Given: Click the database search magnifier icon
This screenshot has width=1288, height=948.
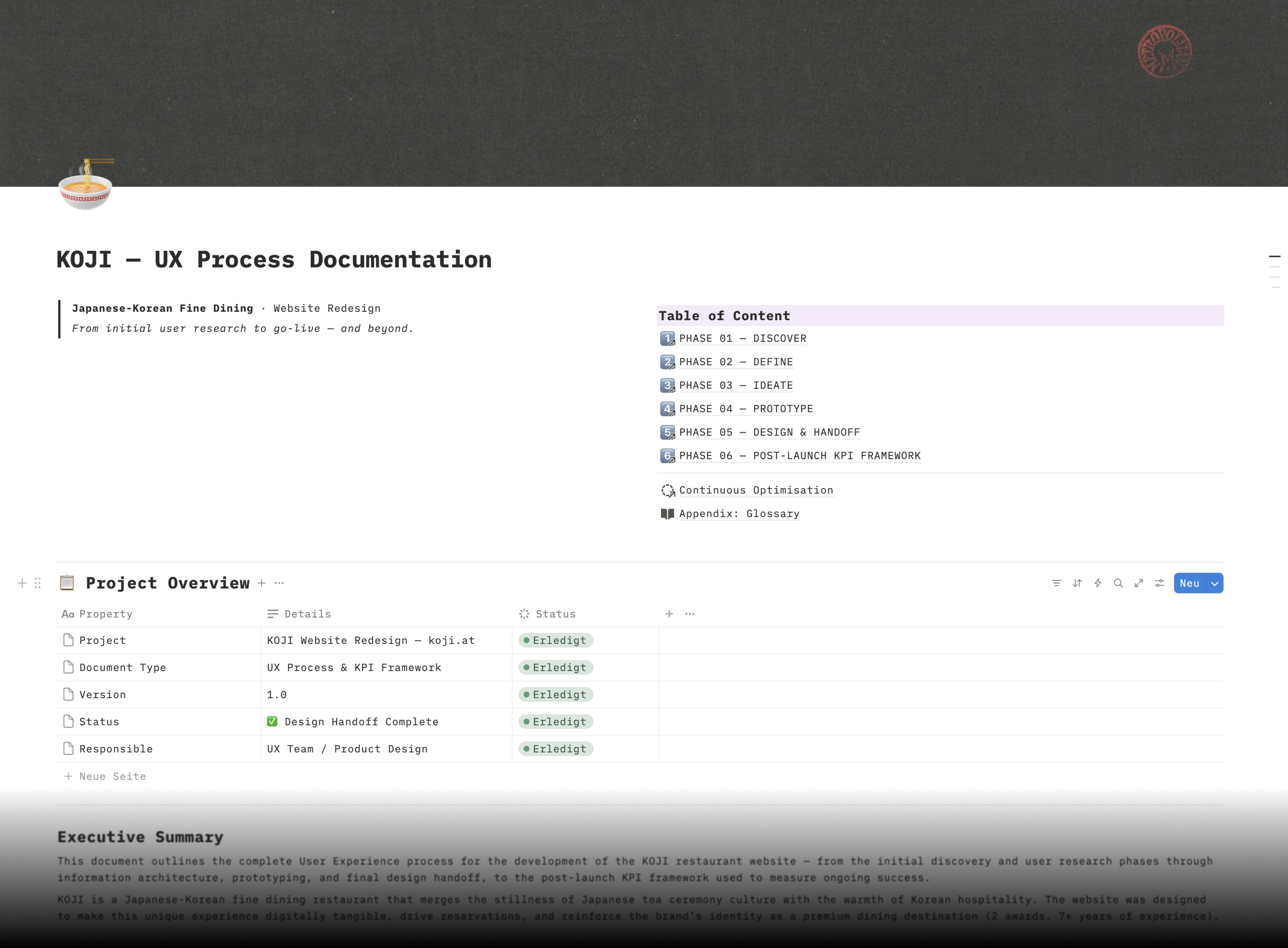Looking at the screenshot, I should 1118,583.
